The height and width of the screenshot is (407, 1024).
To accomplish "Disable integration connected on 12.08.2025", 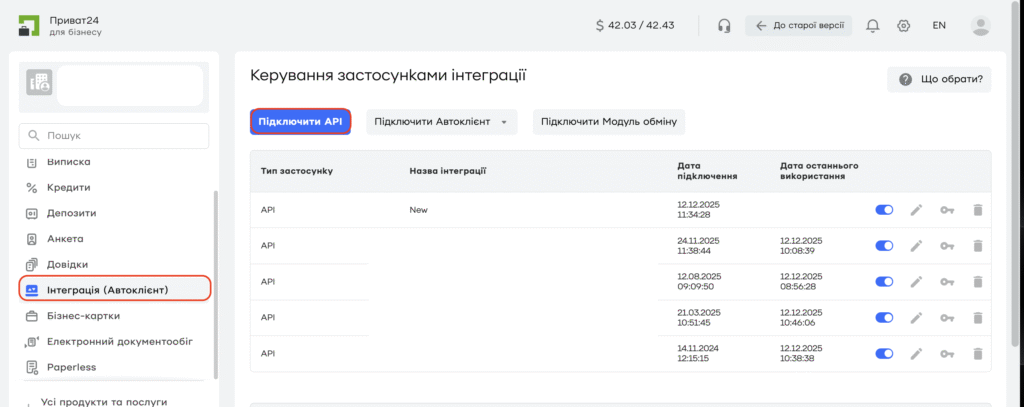I will pyautogui.click(x=884, y=282).
